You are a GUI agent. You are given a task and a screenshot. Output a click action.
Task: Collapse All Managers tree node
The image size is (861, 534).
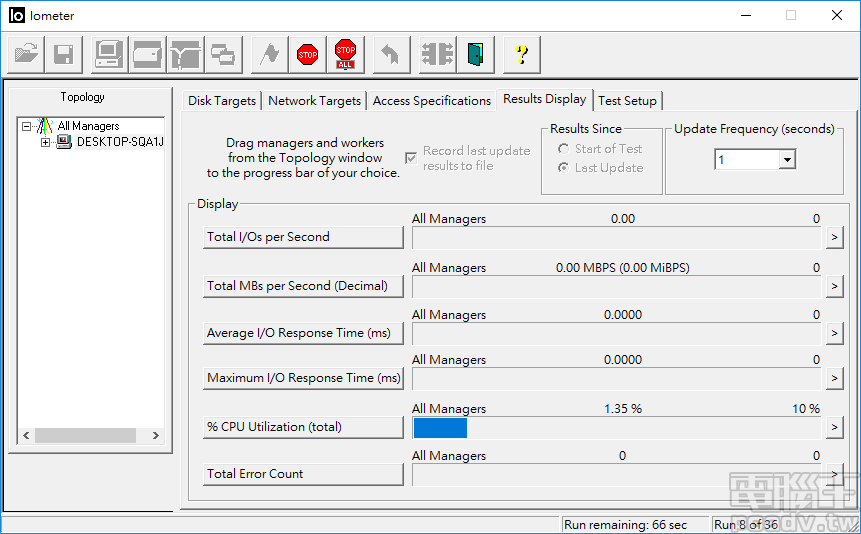pyautogui.click(x=26, y=126)
